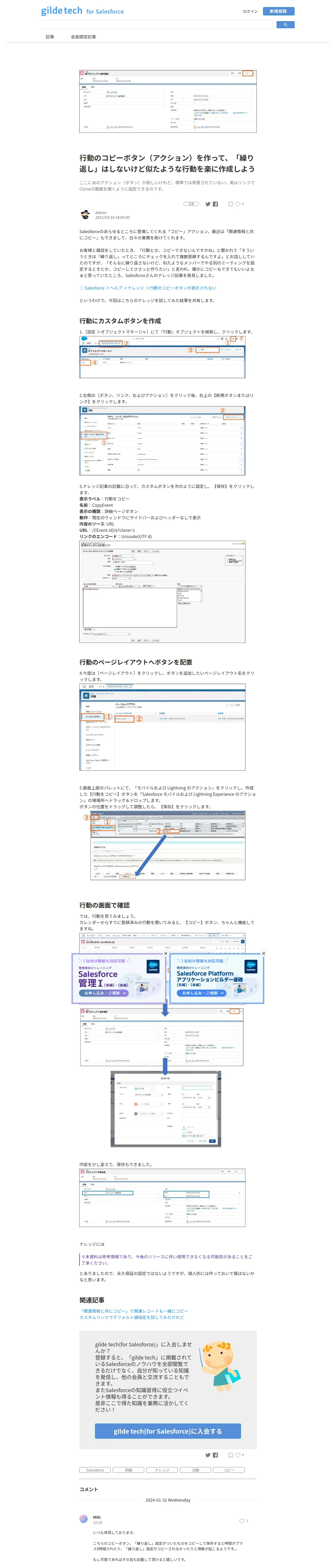Close the Platform アプリケーションビルダー training ad
The width and height of the screenshot is (336, 1568).
264,954
